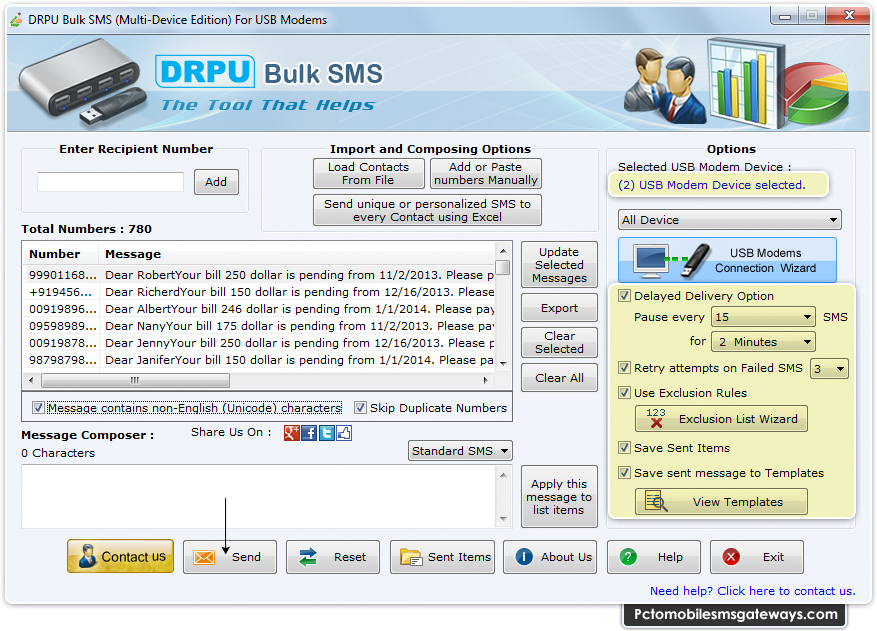
Task: Click Add or Paste numbers Manually
Action: [x=485, y=173]
